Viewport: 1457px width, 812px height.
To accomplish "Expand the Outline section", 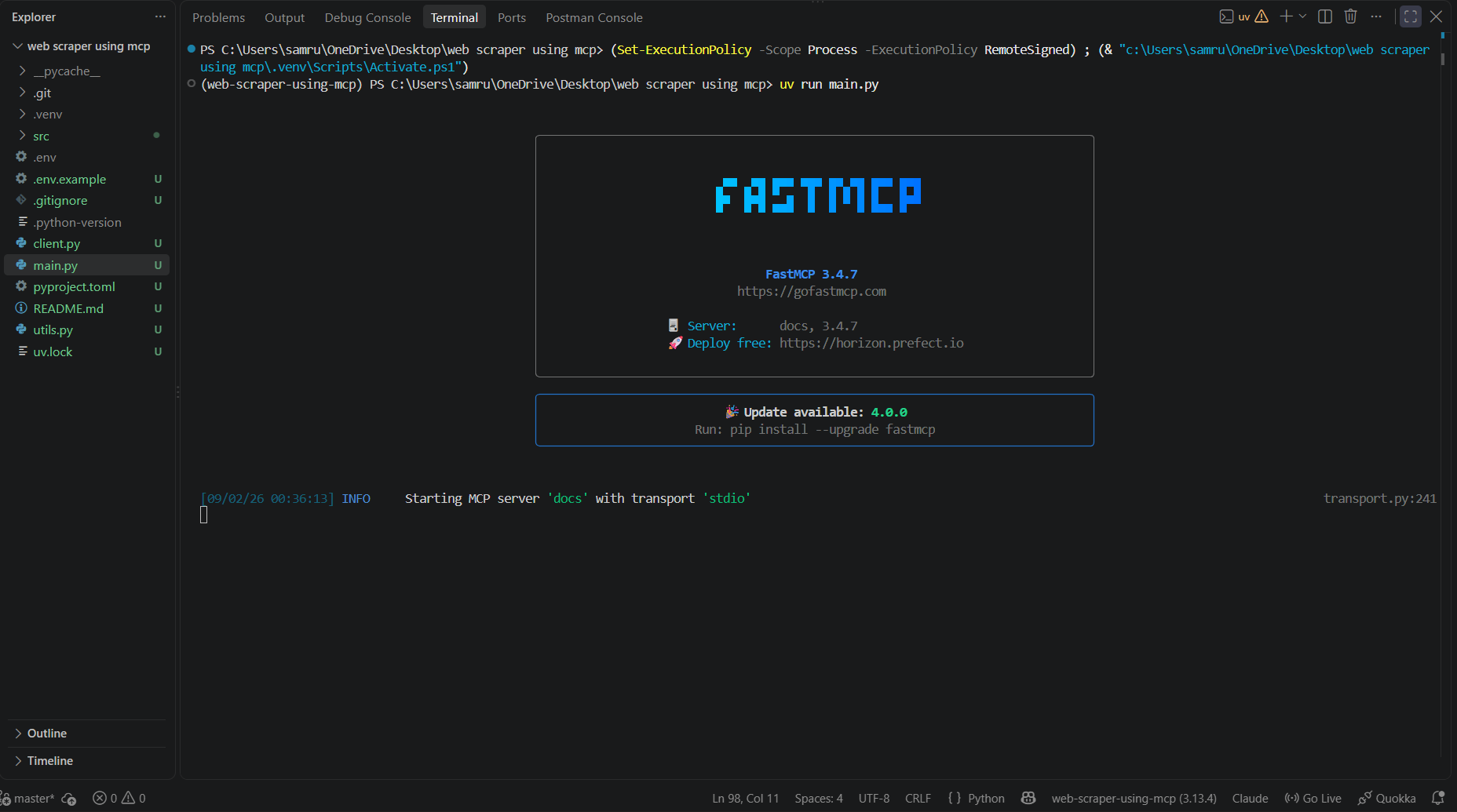I will (88, 734).
